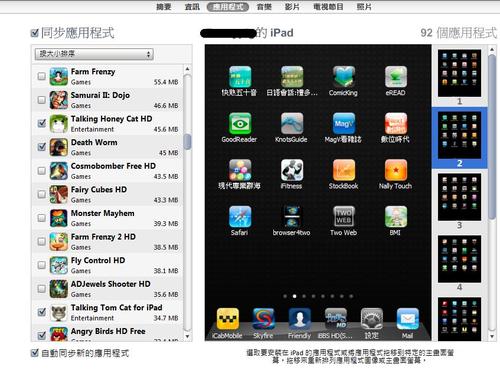
Task: Select the GoodReader app icon
Action: pos(240,123)
